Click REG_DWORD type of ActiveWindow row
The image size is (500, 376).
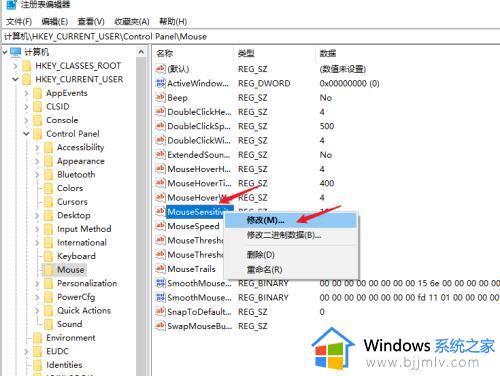click(264, 83)
